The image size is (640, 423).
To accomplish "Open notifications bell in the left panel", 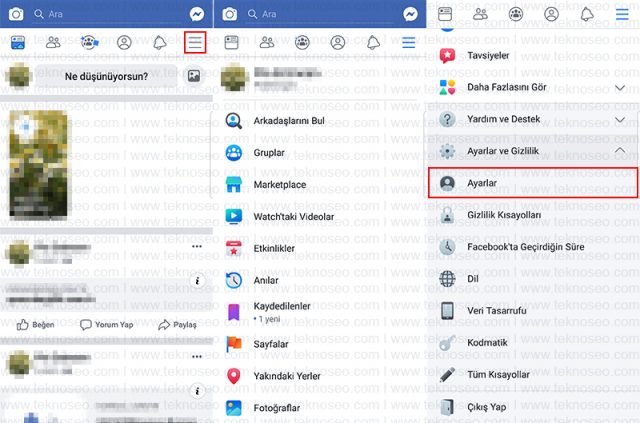I will pyautogui.click(x=160, y=42).
